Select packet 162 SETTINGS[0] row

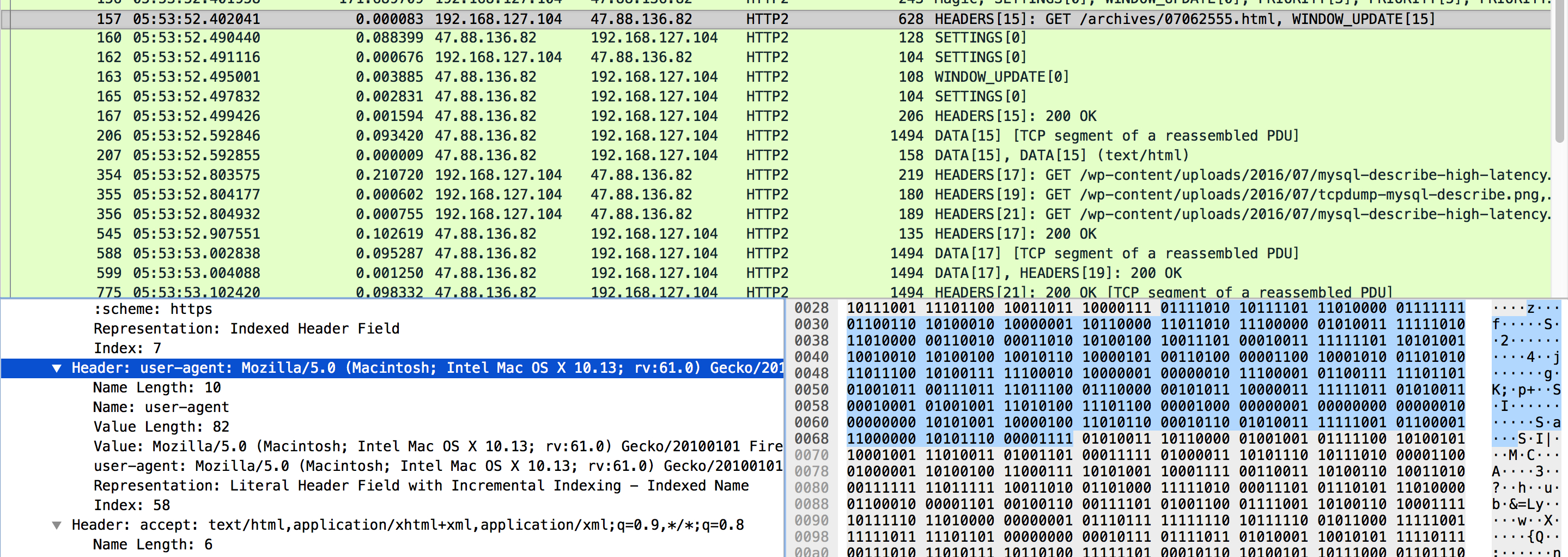pos(775,57)
